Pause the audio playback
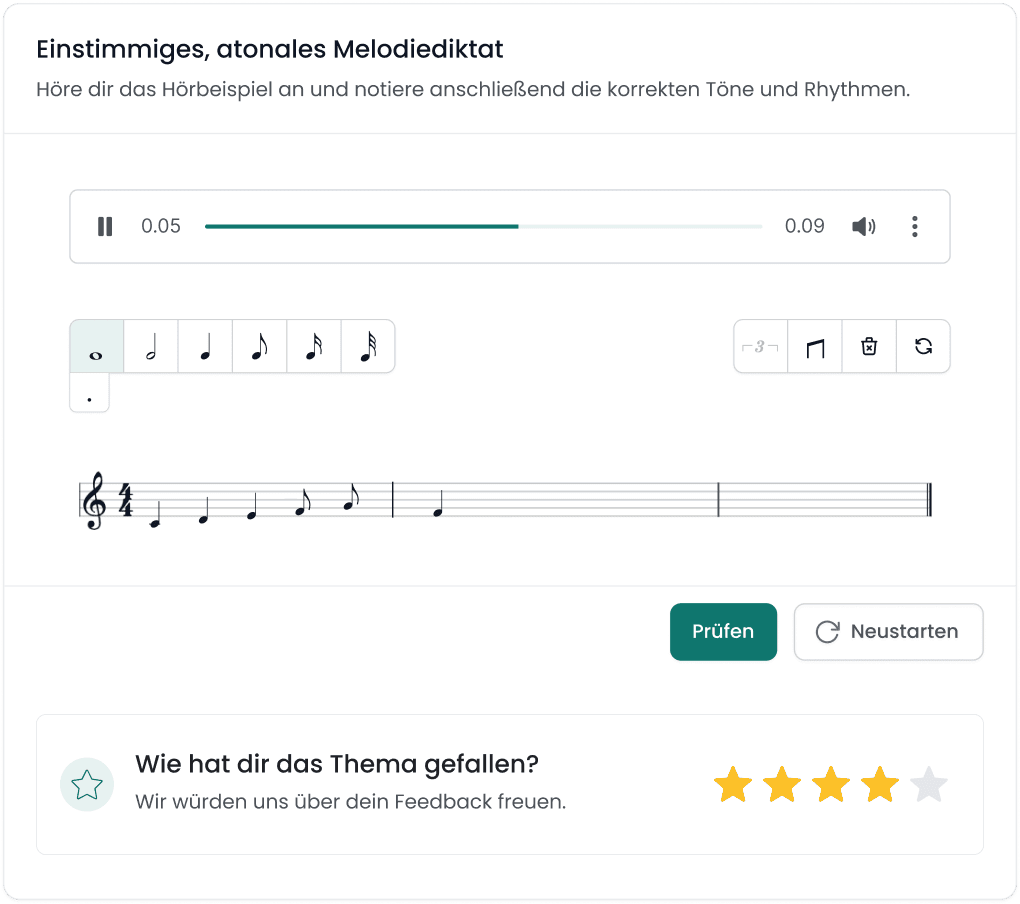The image size is (1020, 904). (x=104, y=226)
